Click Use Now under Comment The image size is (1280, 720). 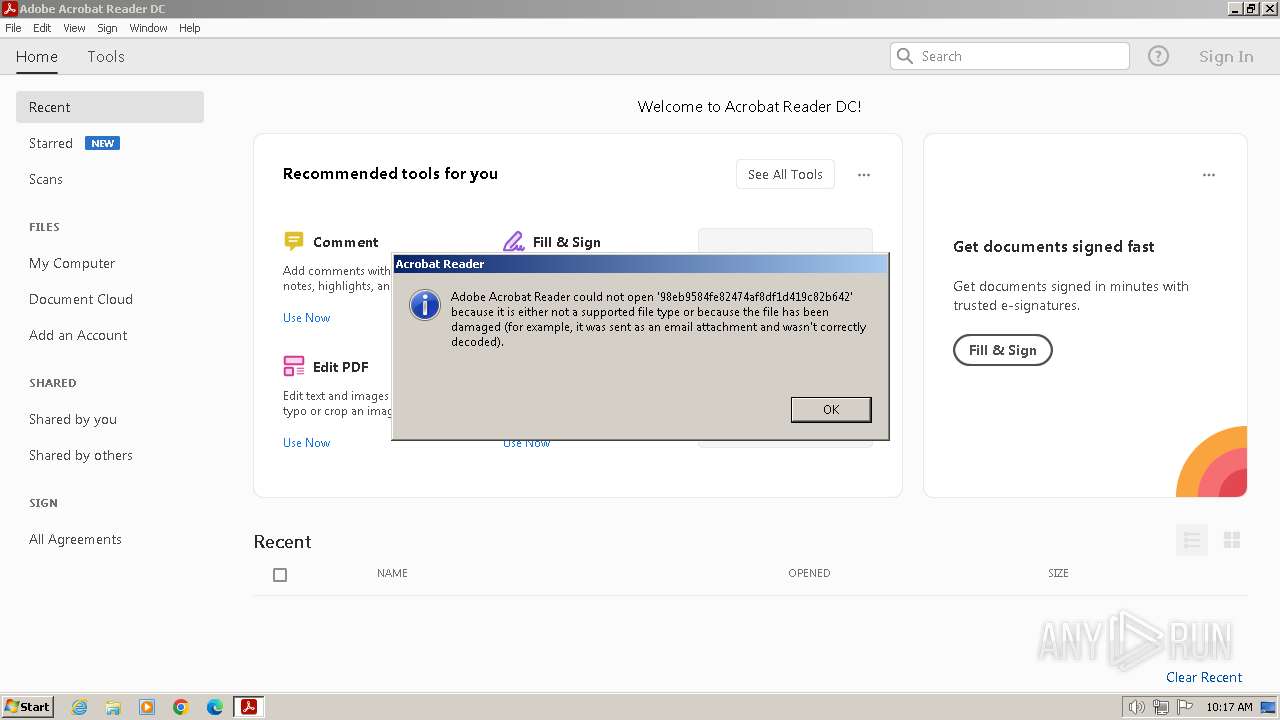(306, 318)
